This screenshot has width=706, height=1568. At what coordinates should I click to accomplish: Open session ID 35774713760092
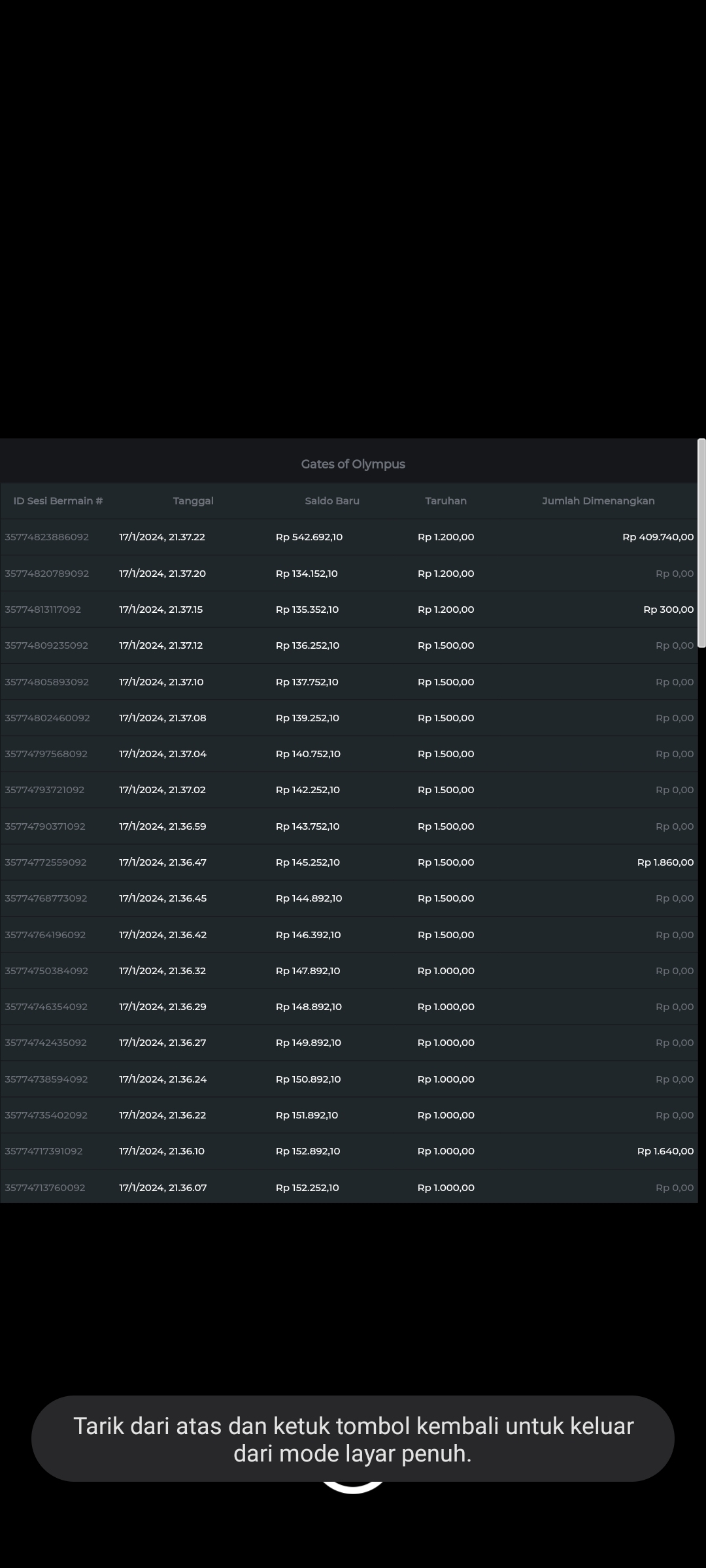coord(45,1188)
